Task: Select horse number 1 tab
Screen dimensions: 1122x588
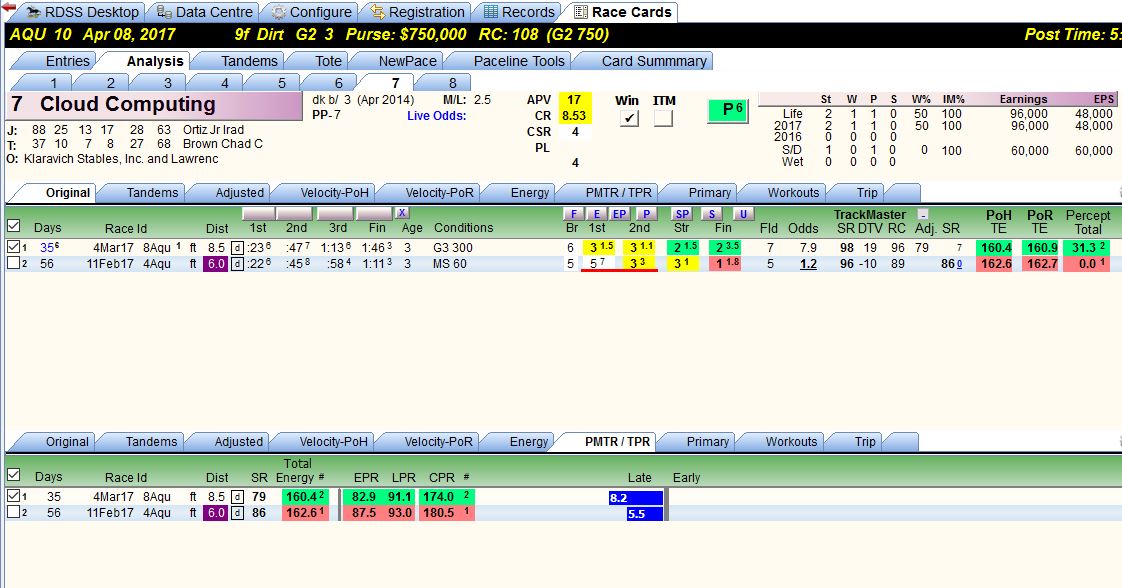Action: point(53,83)
